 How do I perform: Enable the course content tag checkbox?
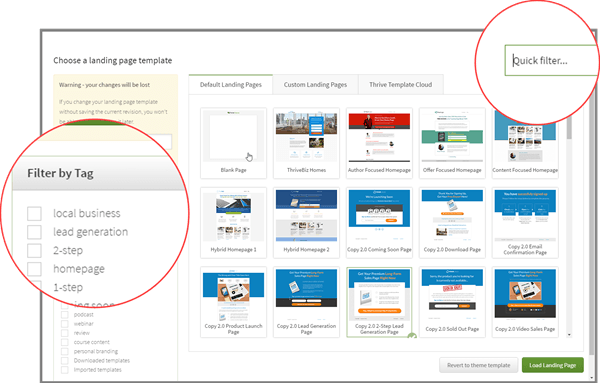coord(65,342)
